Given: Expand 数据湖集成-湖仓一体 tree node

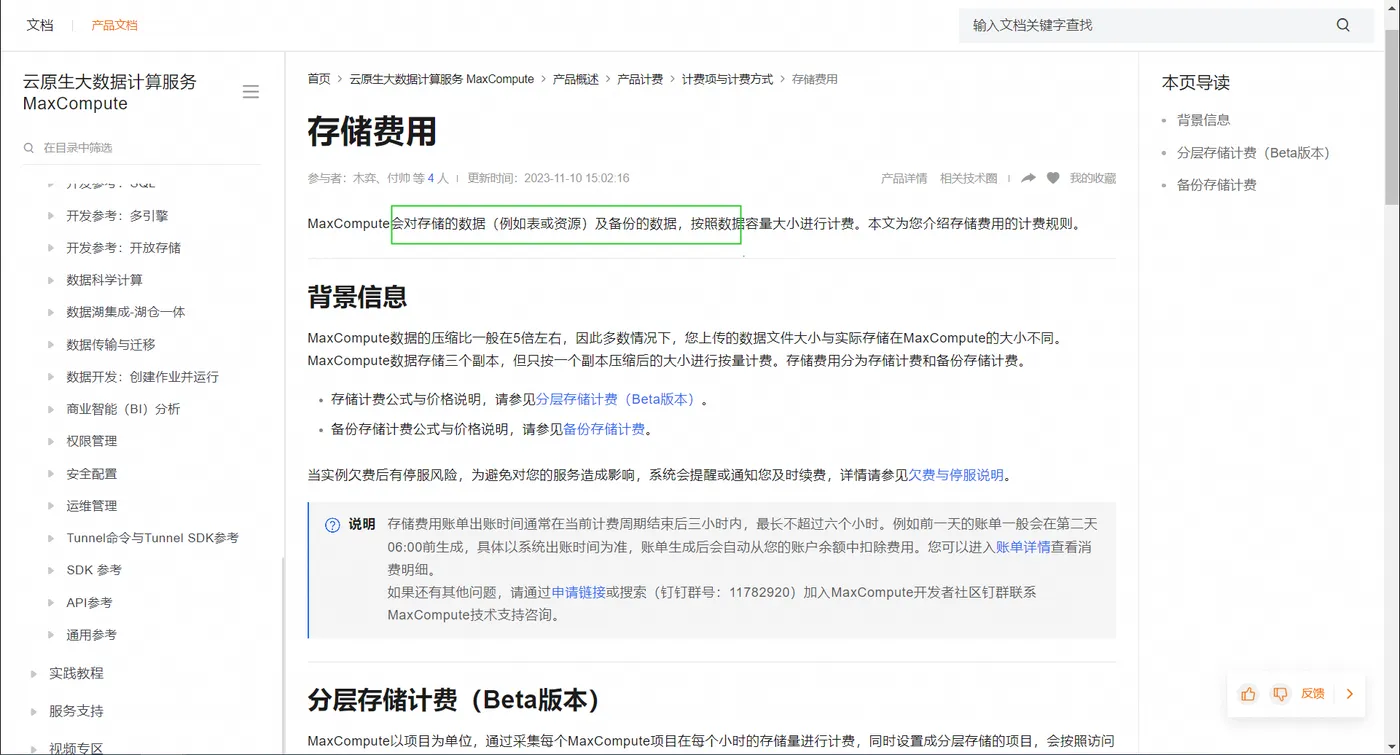Looking at the screenshot, I should (51, 312).
